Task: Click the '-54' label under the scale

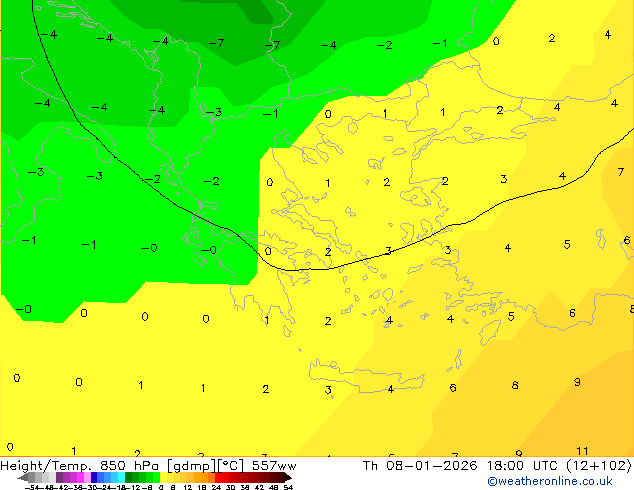Action: pos(32,487)
